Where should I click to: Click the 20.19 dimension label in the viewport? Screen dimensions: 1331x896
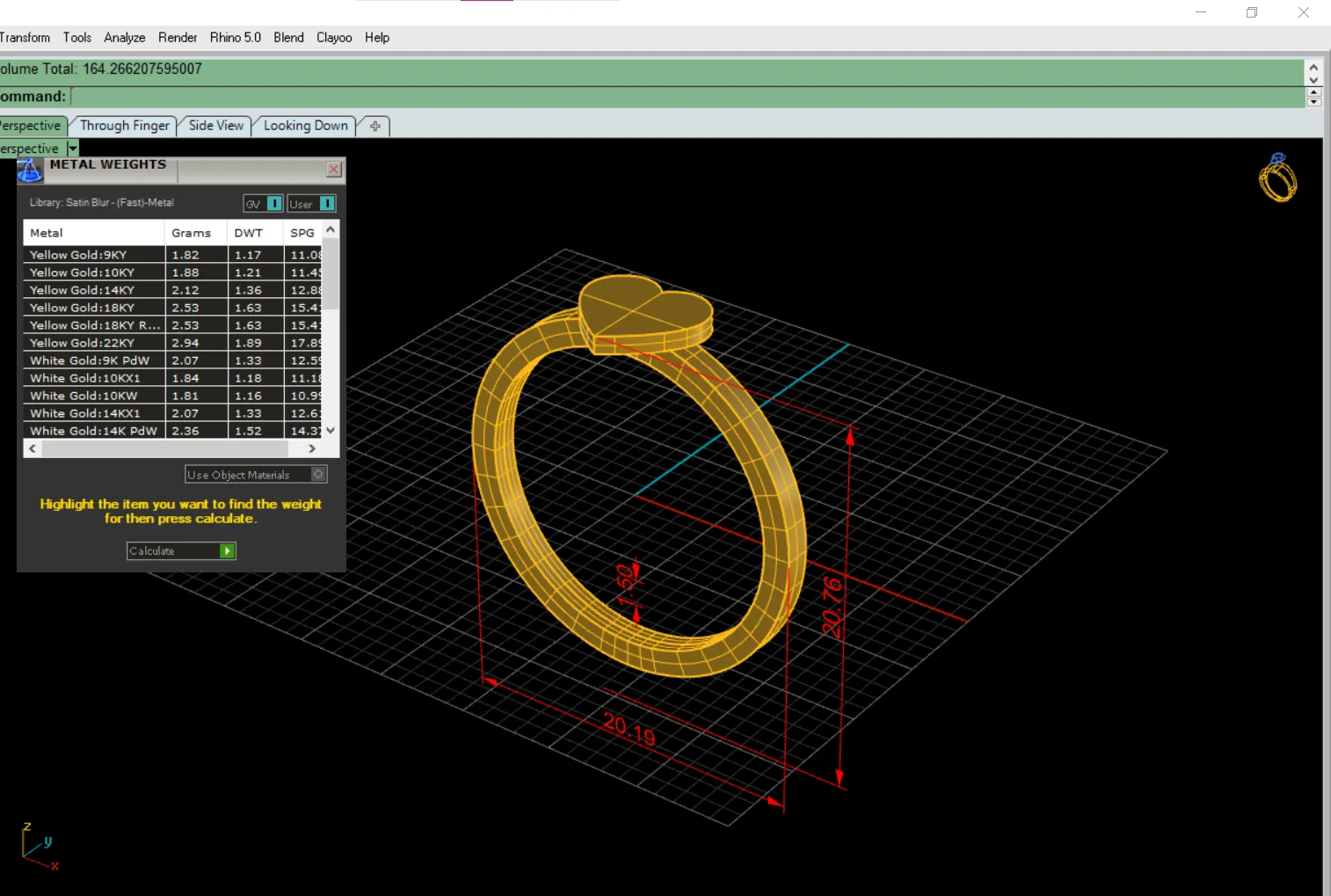[x=629, y=730]
